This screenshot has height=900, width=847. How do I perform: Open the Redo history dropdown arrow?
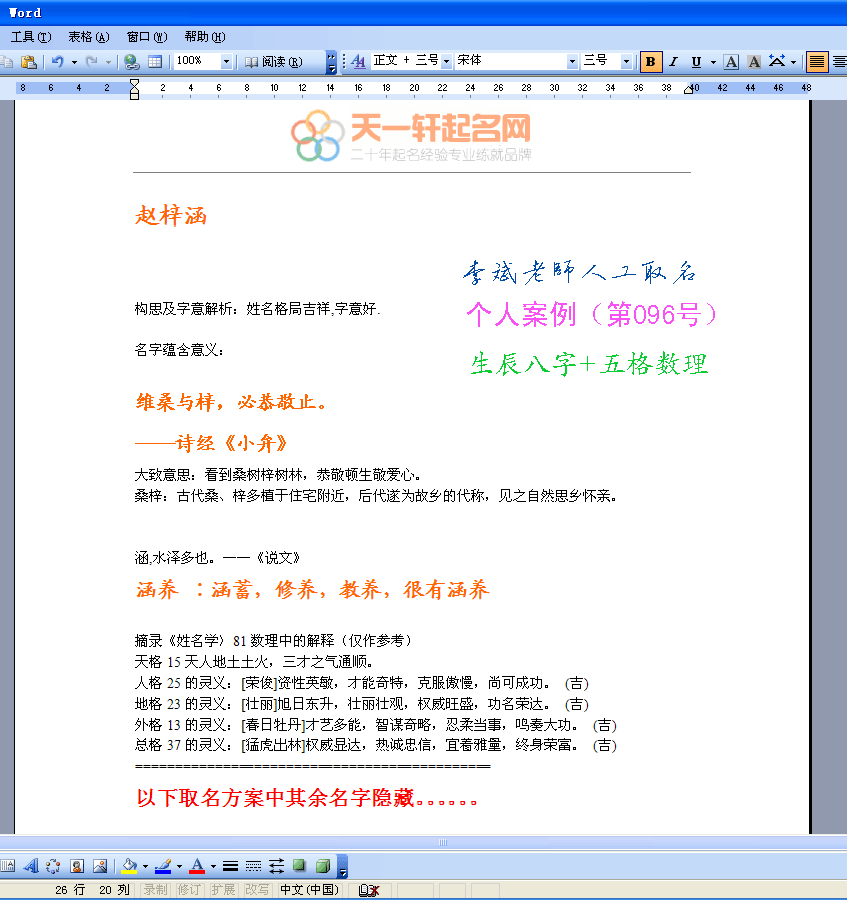[108, 62]
